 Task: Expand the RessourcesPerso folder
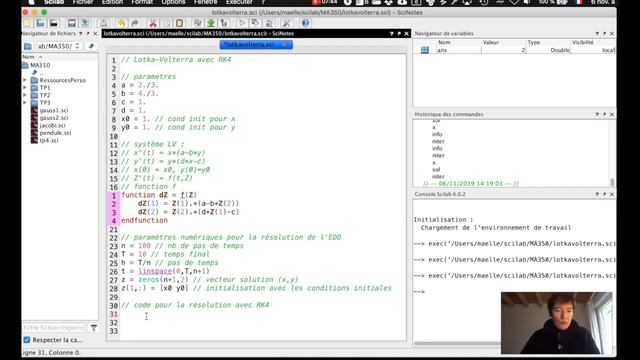point(25,80)
